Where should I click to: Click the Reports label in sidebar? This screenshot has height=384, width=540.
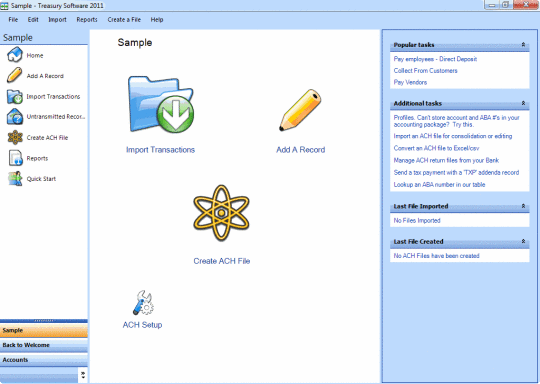tap(37, 158)
